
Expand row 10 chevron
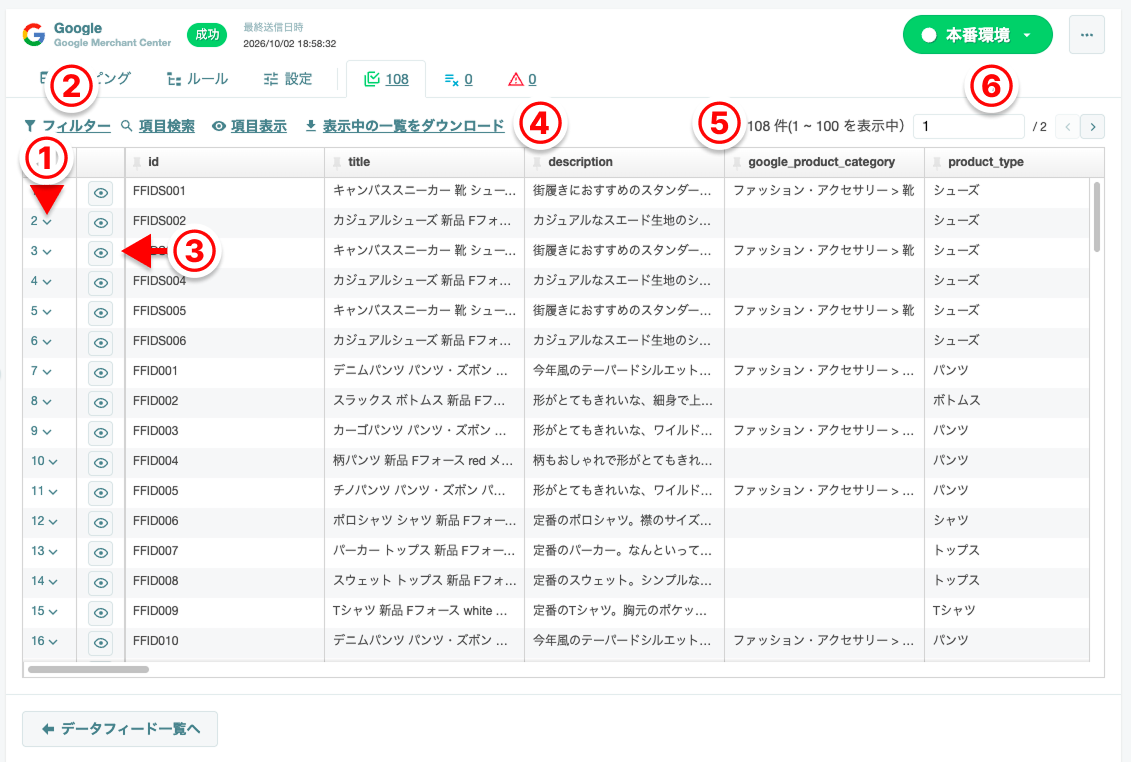point(53,462)
